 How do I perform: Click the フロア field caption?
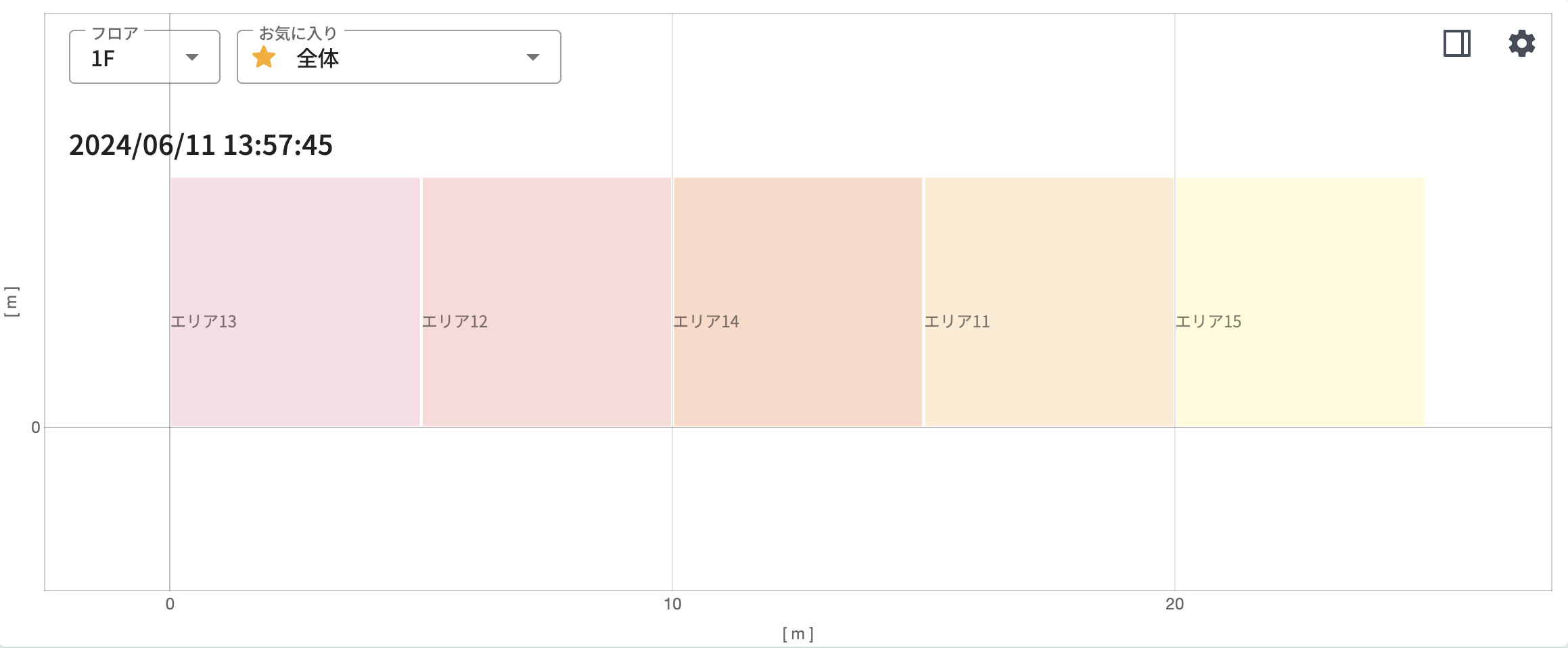pyautogui.click(x=115, y=33)
